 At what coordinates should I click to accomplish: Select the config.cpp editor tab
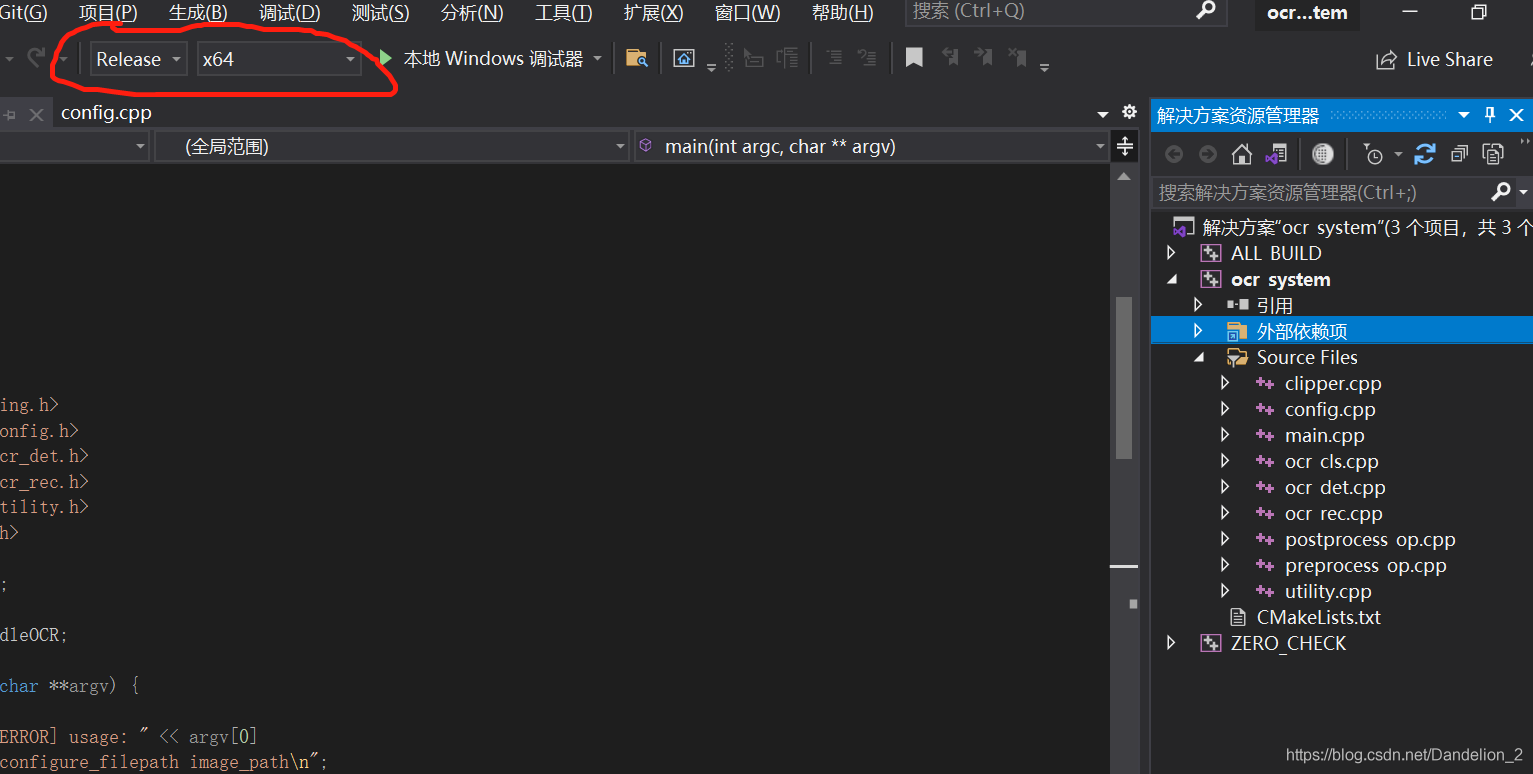106,112
